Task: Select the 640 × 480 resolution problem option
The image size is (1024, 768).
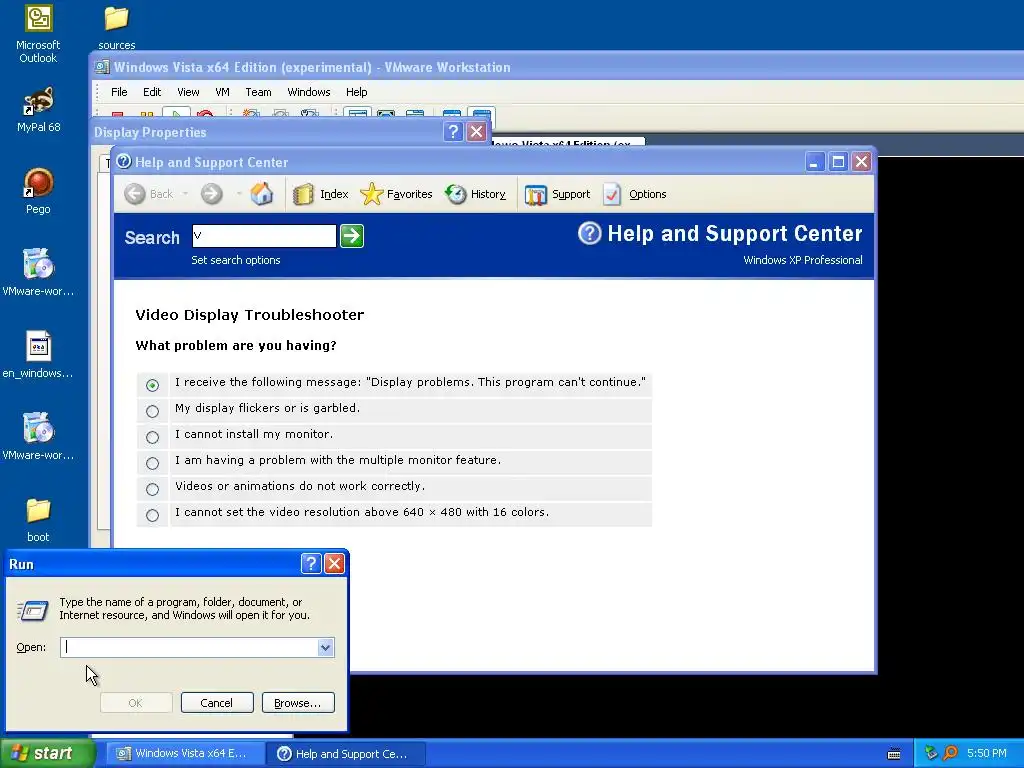Action: click(x=152, y=516)
